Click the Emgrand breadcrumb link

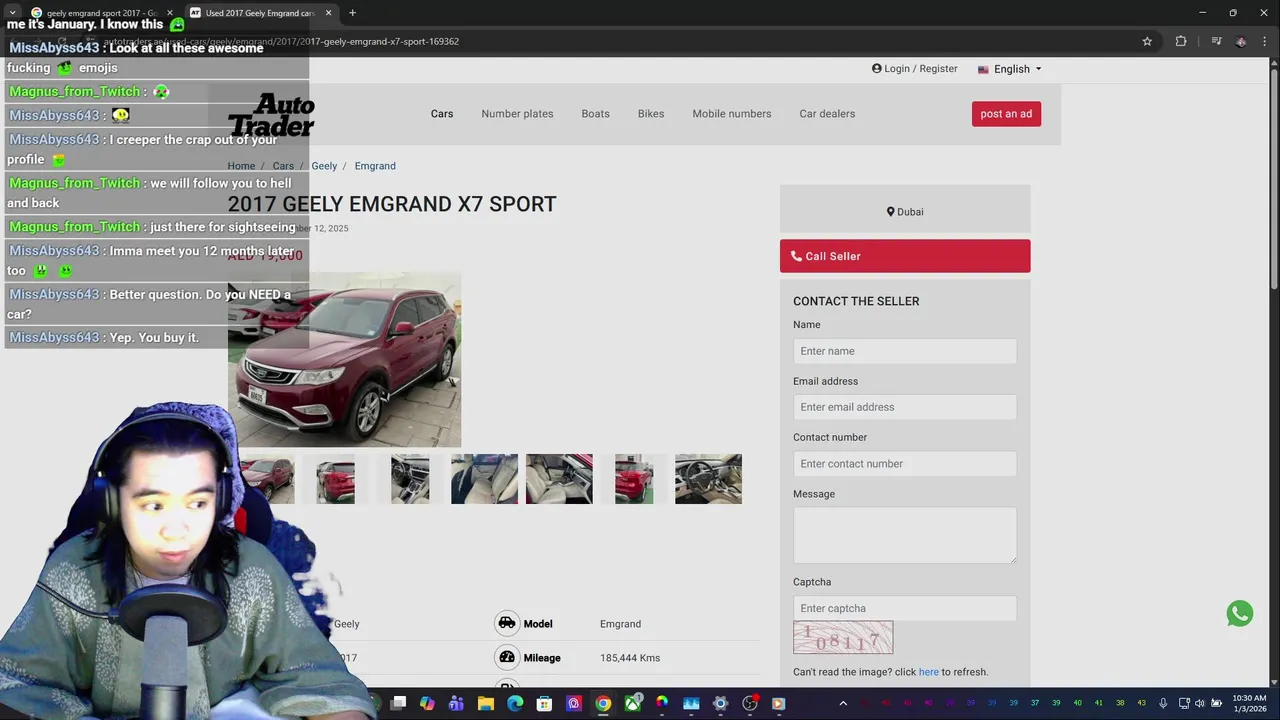coord(375,166)
